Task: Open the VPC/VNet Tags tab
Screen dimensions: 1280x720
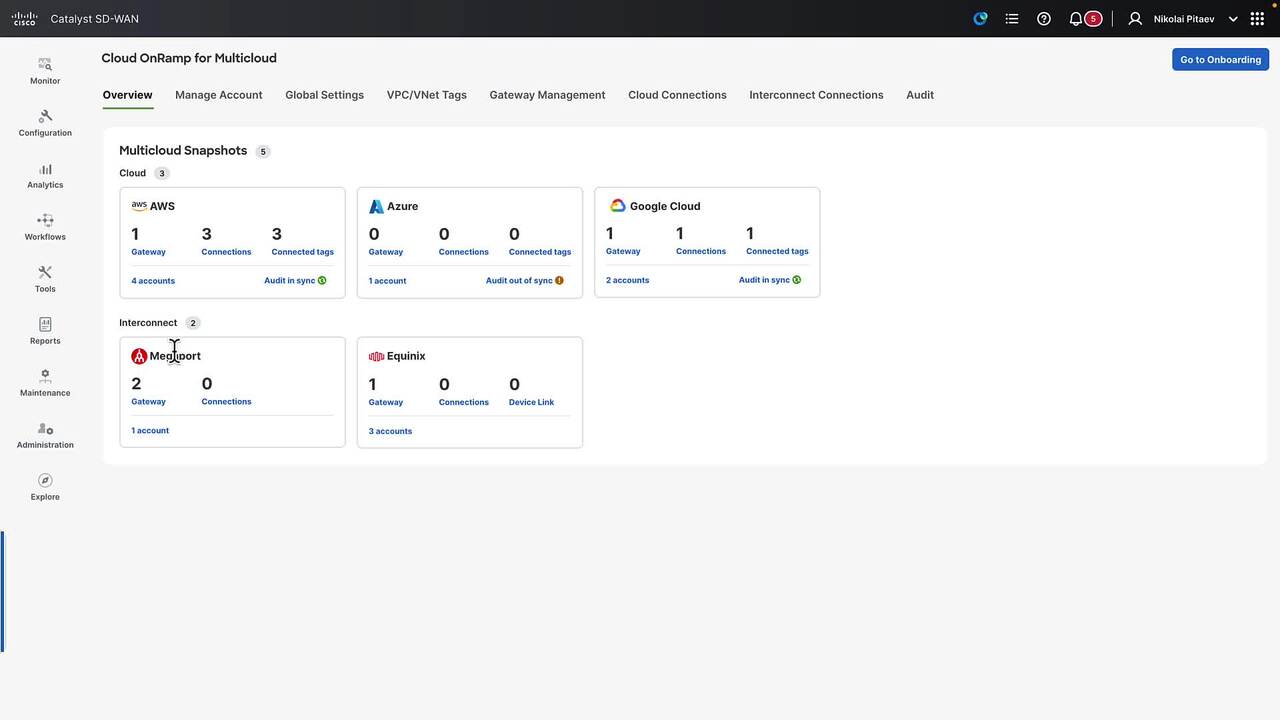Action: pos(427,95)
